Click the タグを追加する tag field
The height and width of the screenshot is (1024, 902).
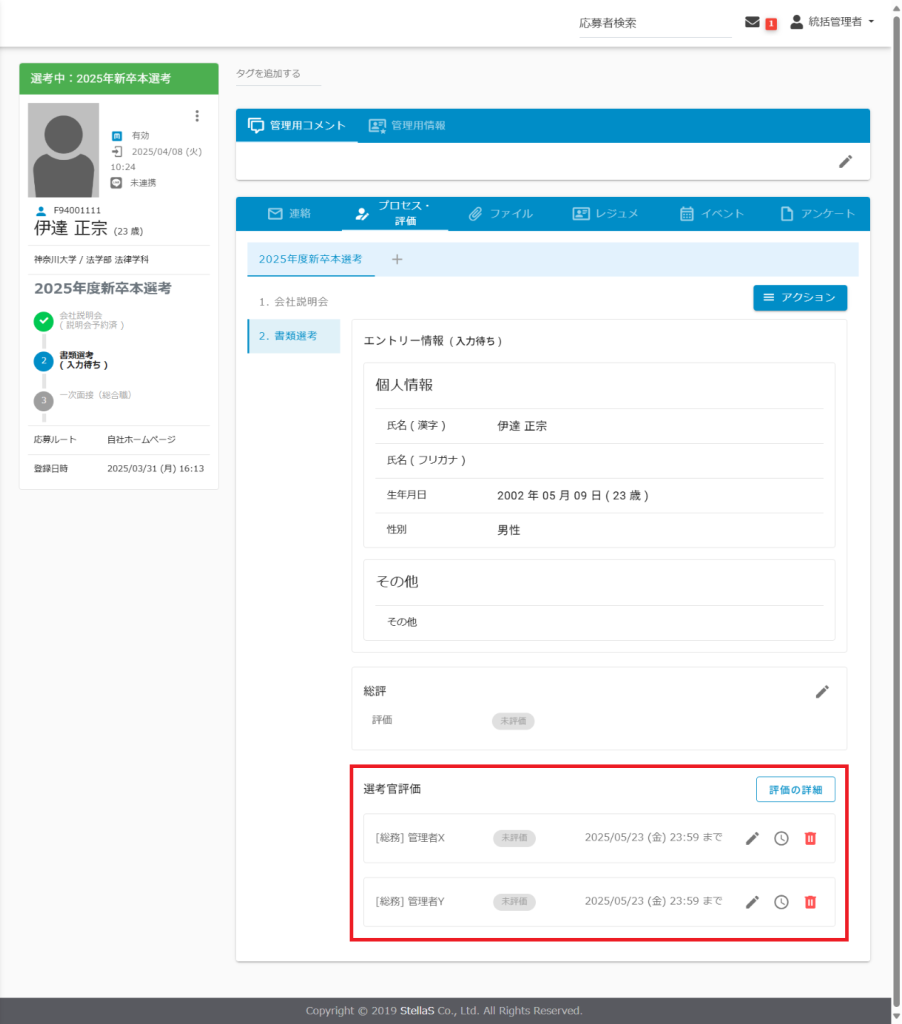point(268,74)
